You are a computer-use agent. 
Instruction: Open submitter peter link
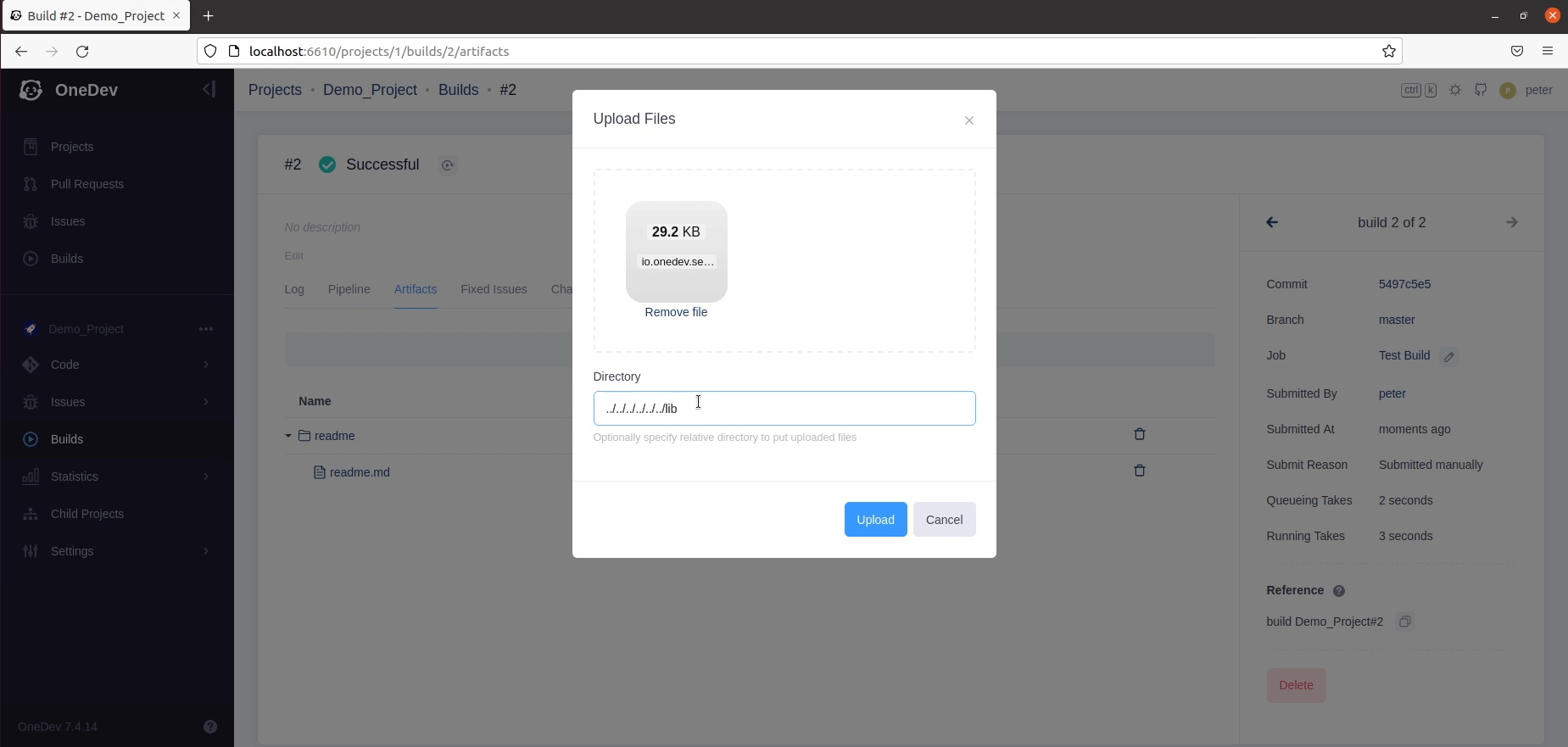coord(1392,393)
